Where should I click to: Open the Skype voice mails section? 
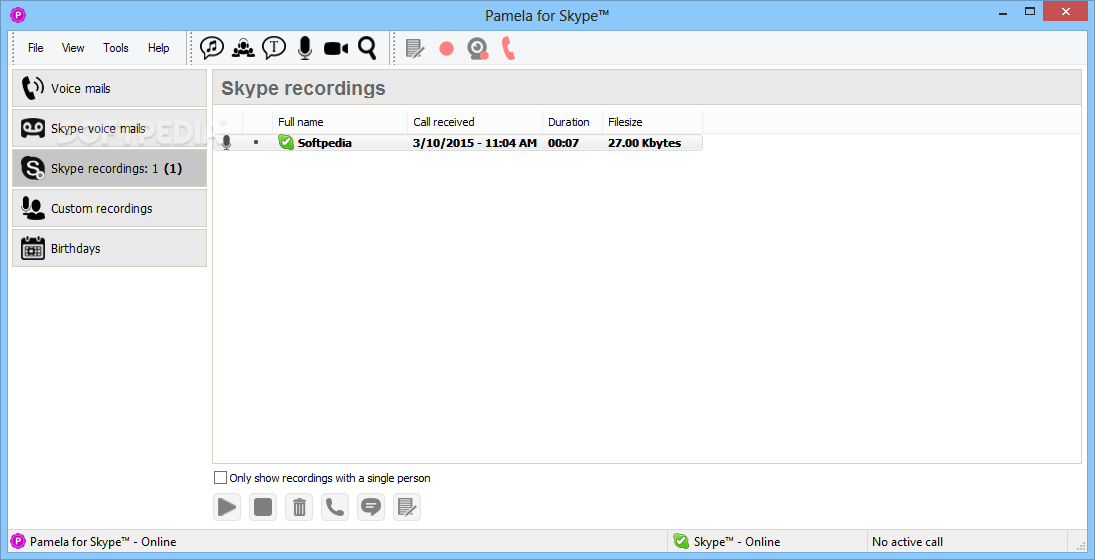coord(110,128)
